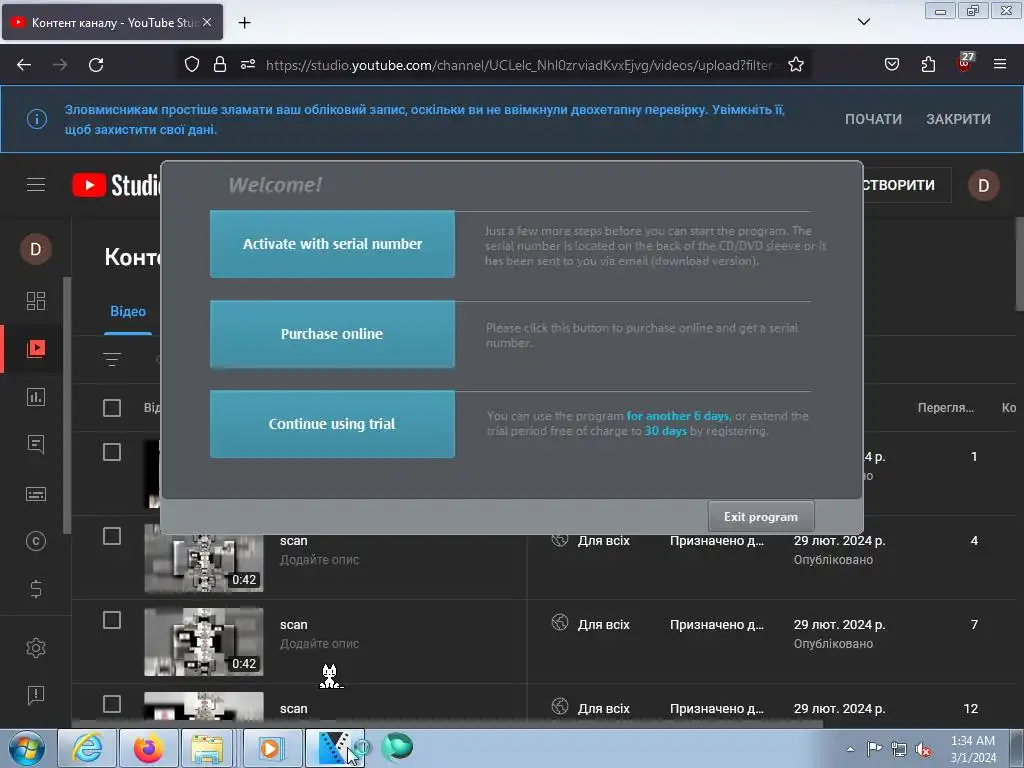This screenshot has height=768, width=1024.
Task: Show hidden tray icons arrow
Action: coord(850,749)
